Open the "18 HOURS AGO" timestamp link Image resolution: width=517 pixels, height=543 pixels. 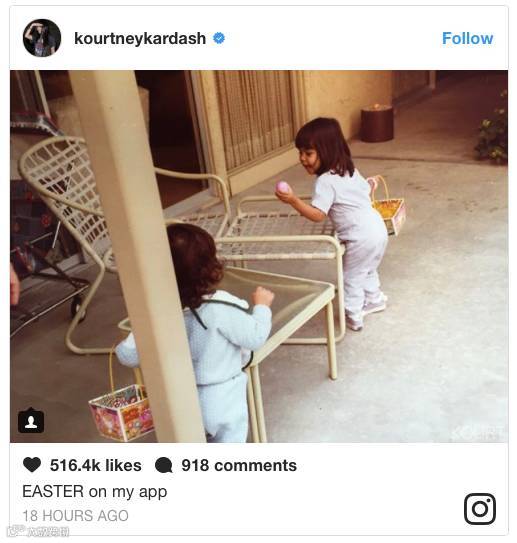point(75,516)
